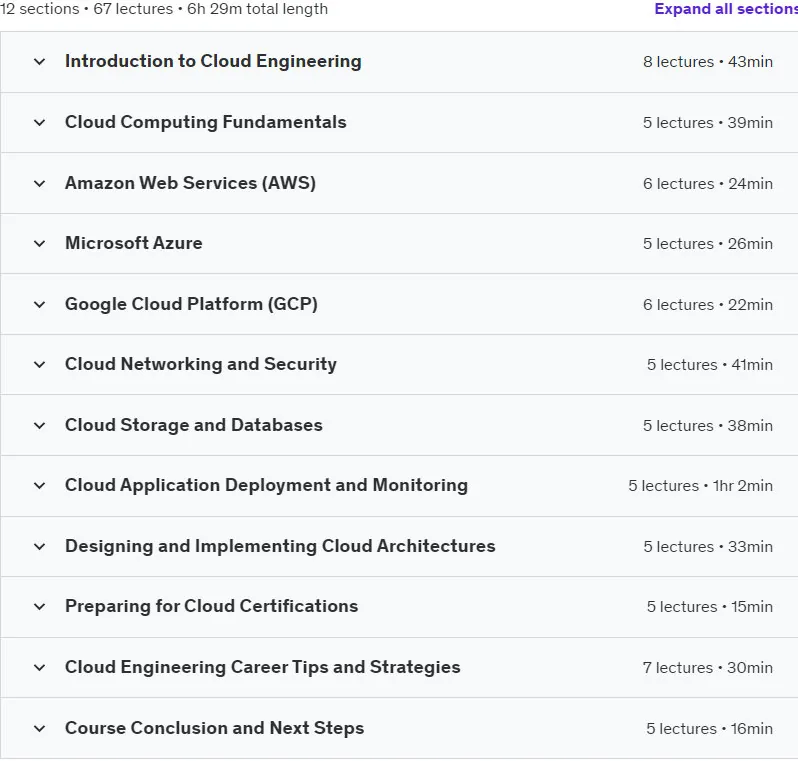Image resolution: width=798 pixels, height=761 pixels.
Task: Open Cloud Application Deployment and Monitoring title
Action: pyautogui.click(x=267, y=485)
